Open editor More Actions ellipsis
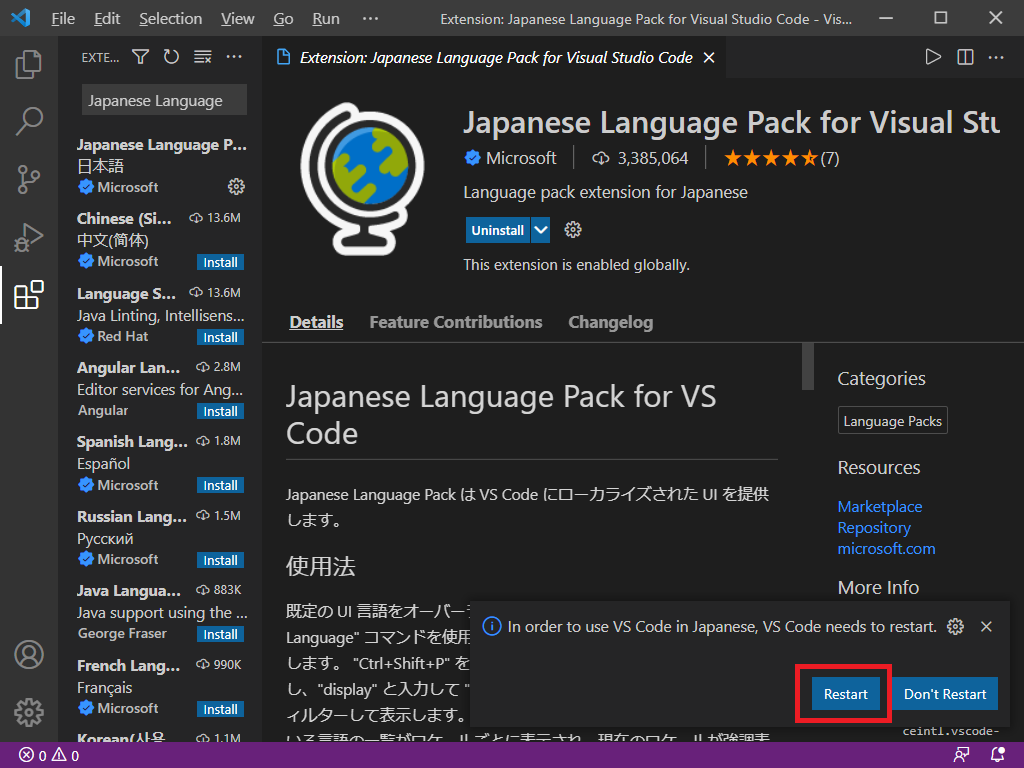The width and height of the screenshot is (1024, 768). click(996, 57)
